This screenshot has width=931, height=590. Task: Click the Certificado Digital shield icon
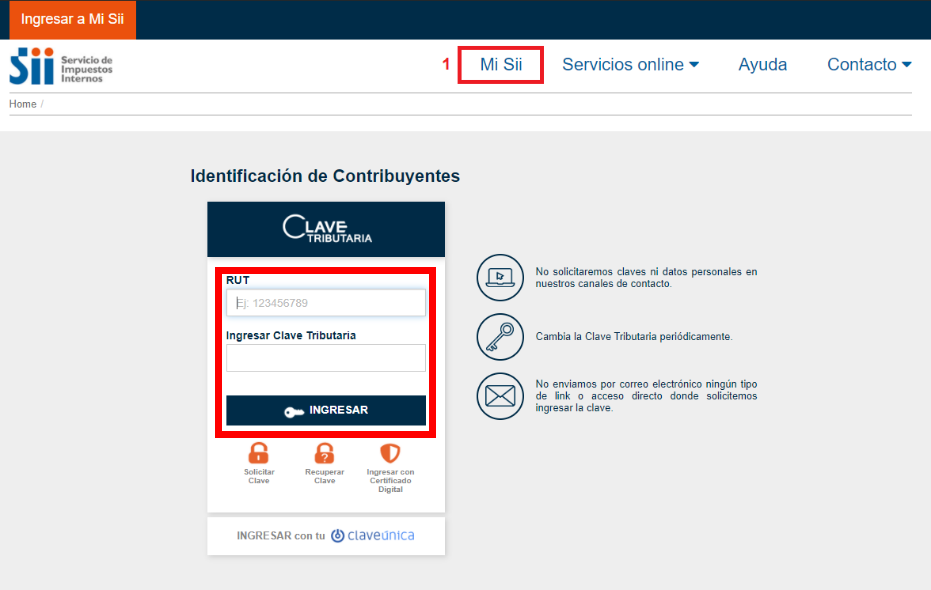pos(390,453)
